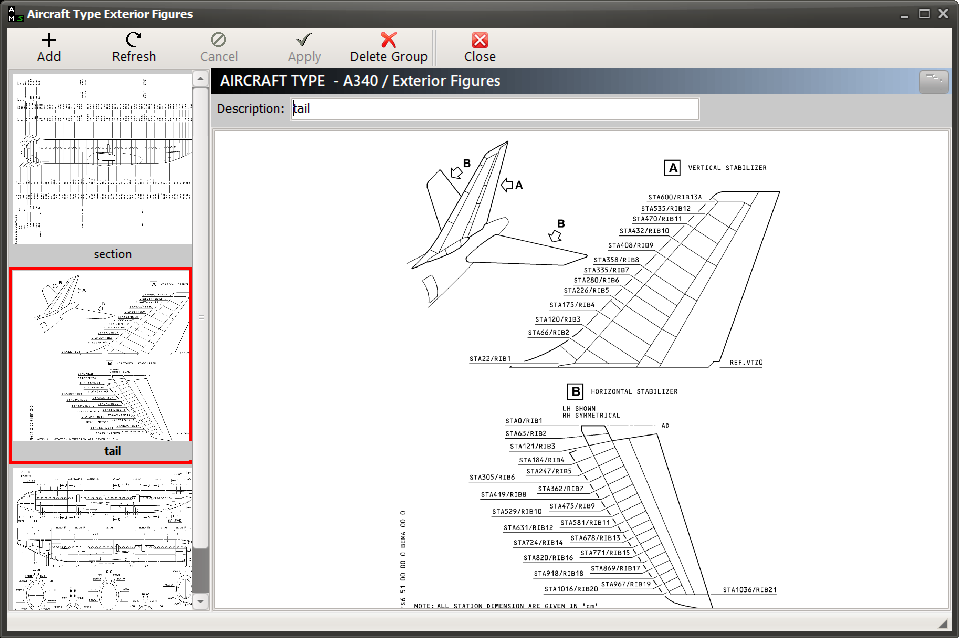This screenshot has width=959, height=638.
Task: Click the Add plus icon
Action: tap(48, 40)
